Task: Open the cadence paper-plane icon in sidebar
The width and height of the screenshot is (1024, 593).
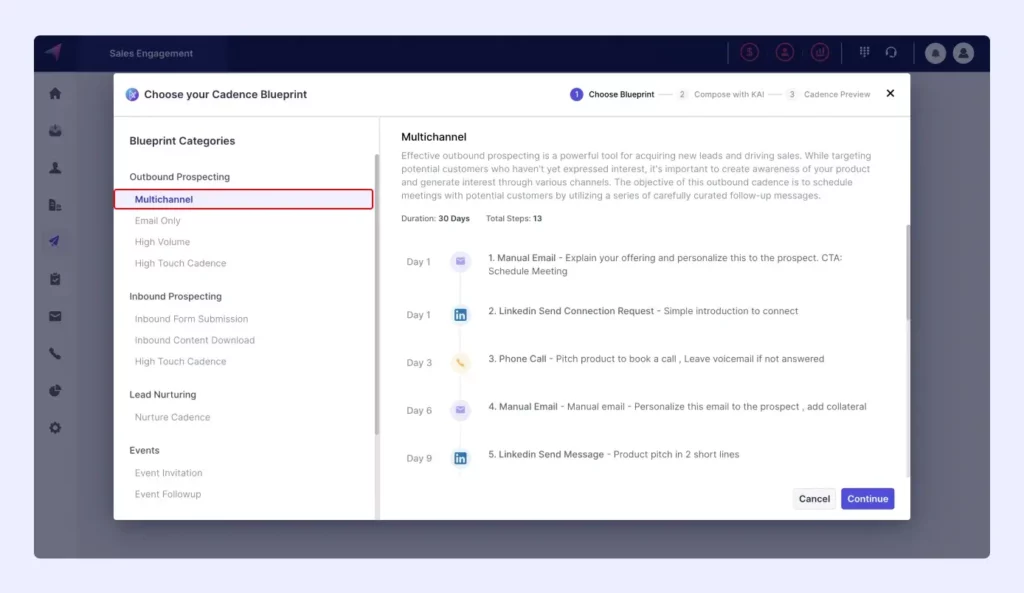Action: coord(55,242)
